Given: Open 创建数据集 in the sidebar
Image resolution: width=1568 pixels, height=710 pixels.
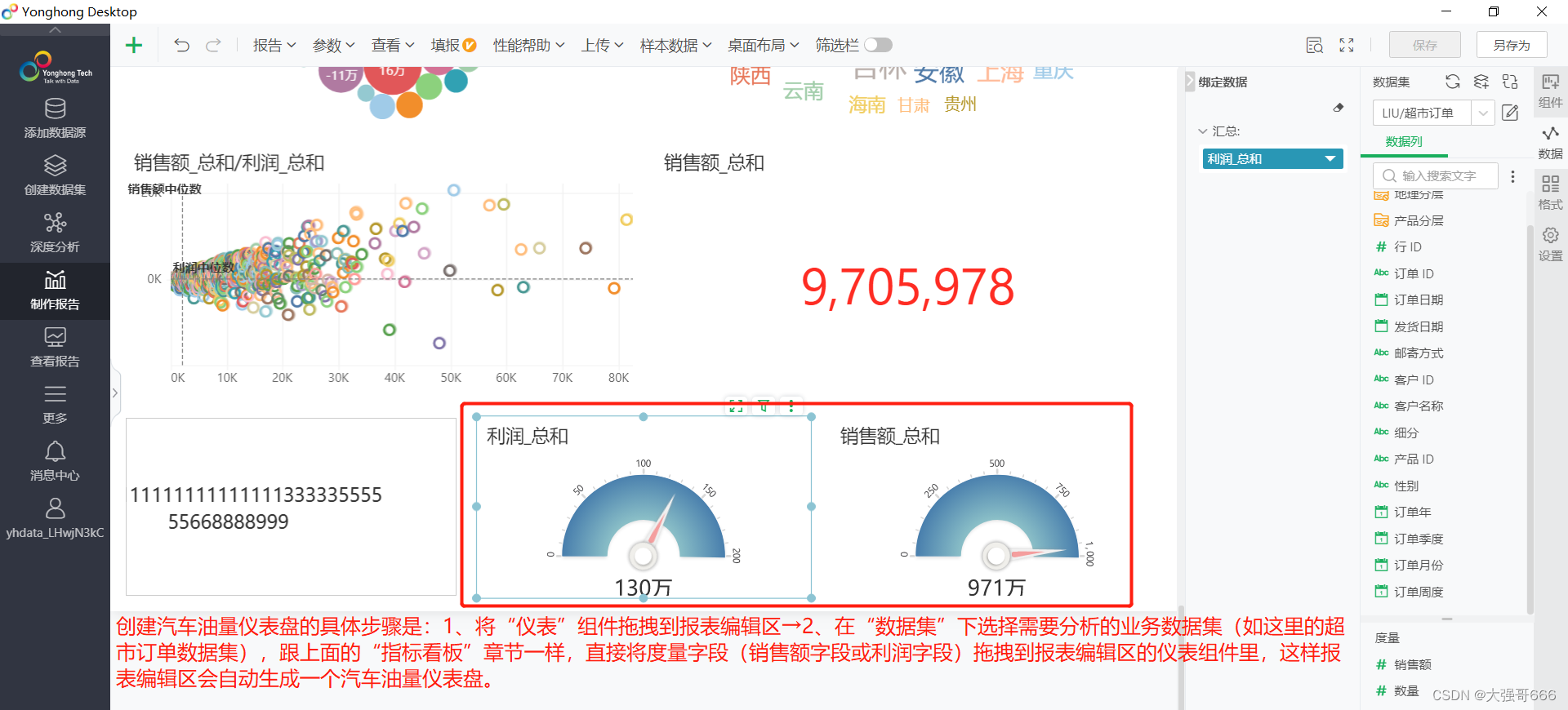Looking at the screenshot, I should [x=55, y=175].
